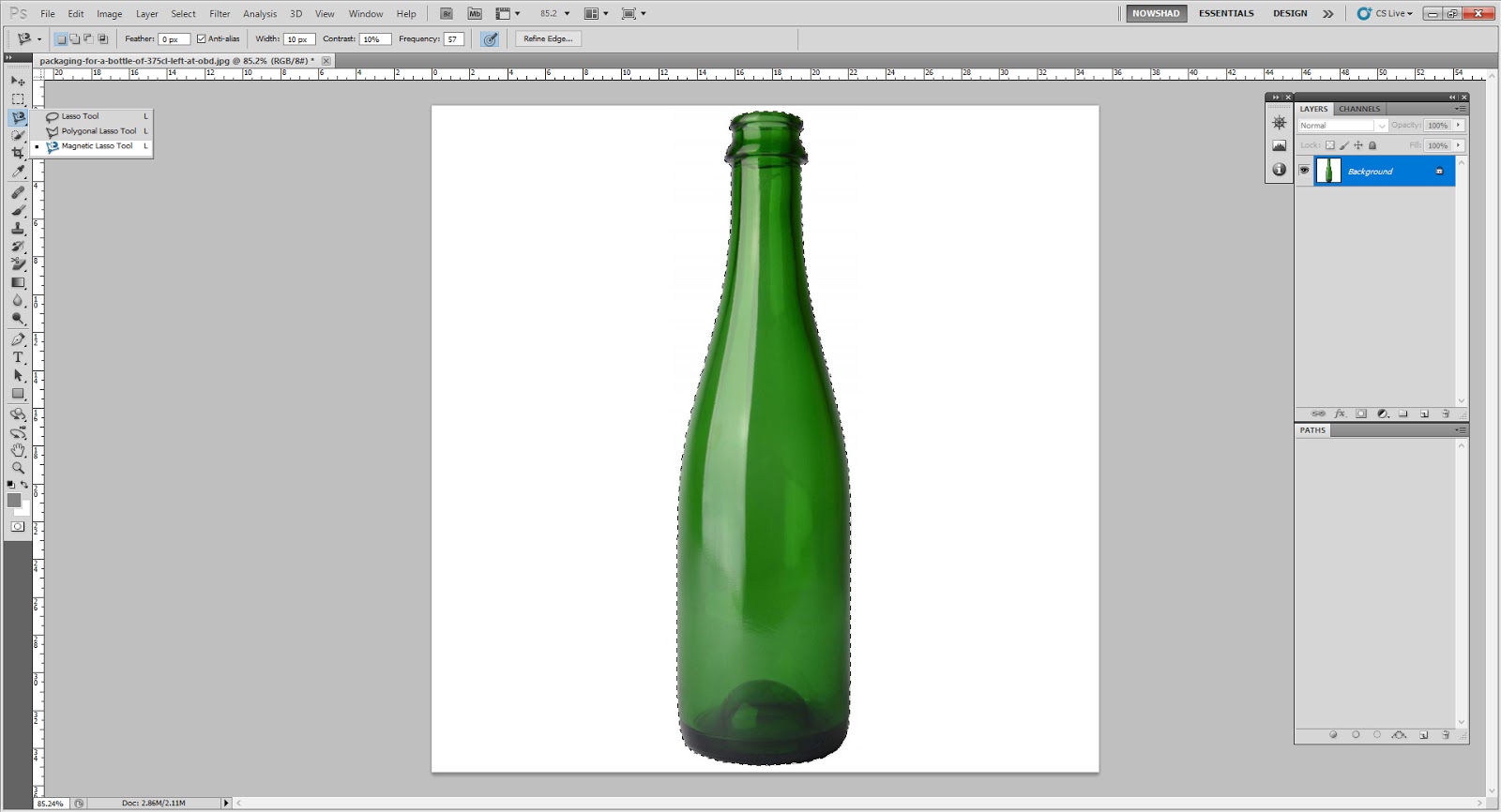Select the Pen tool

point(18,339)
